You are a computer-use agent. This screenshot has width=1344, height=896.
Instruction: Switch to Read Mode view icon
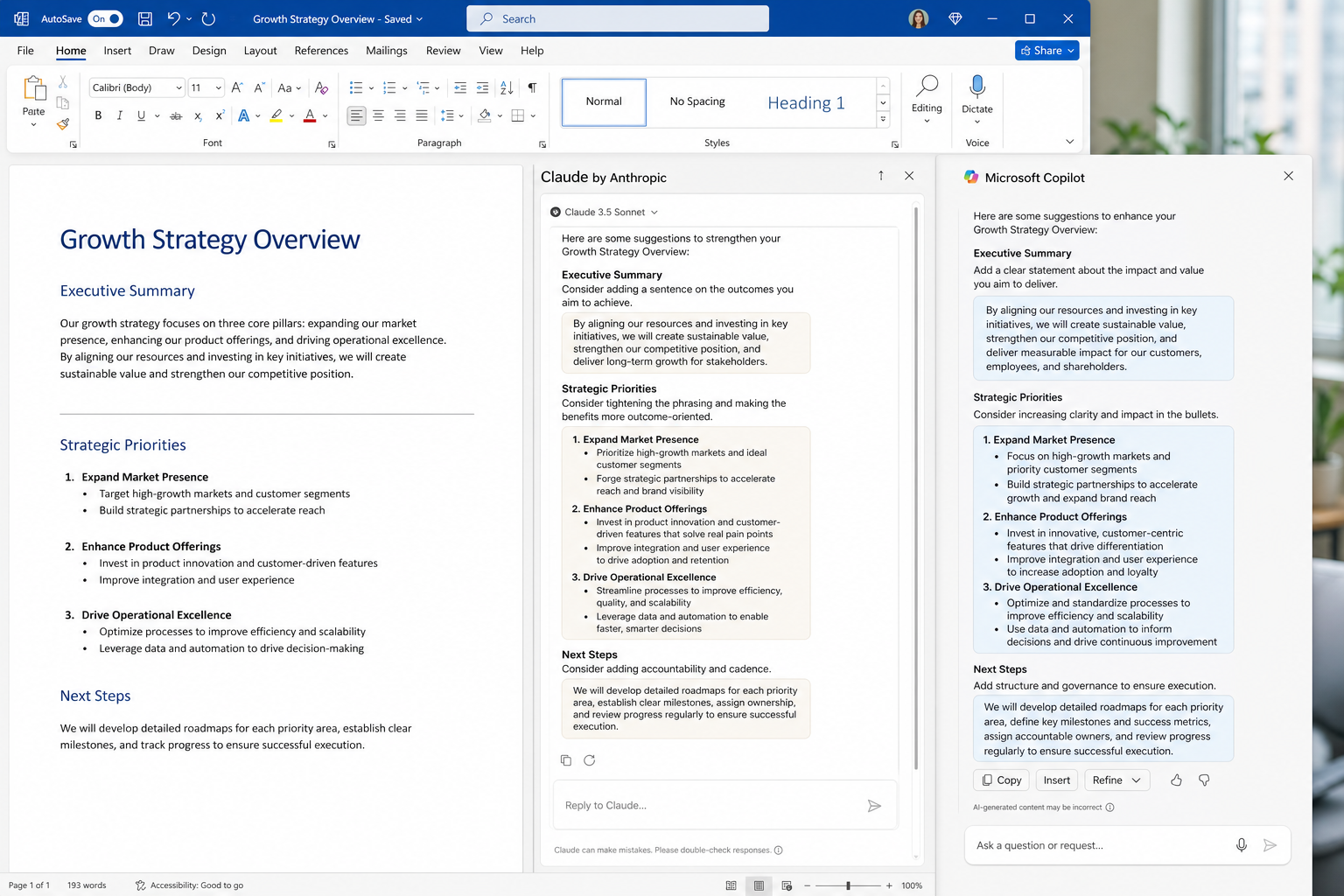pos(731,885)
